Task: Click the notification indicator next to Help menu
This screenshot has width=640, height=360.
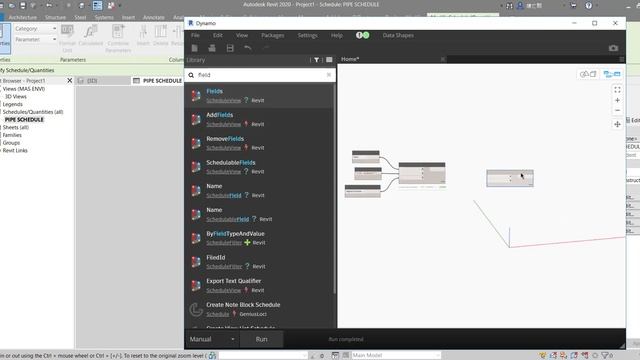Action: coord(362,36)
